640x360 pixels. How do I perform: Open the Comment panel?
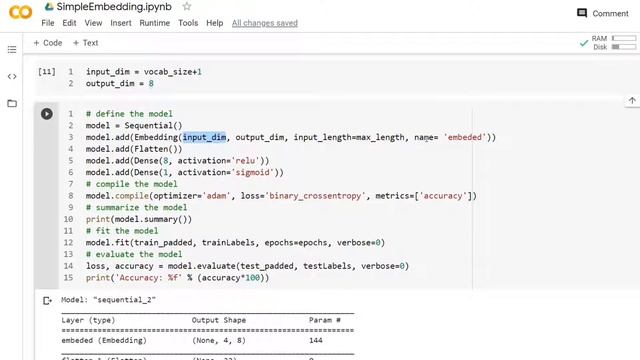(x=602, y=13)
